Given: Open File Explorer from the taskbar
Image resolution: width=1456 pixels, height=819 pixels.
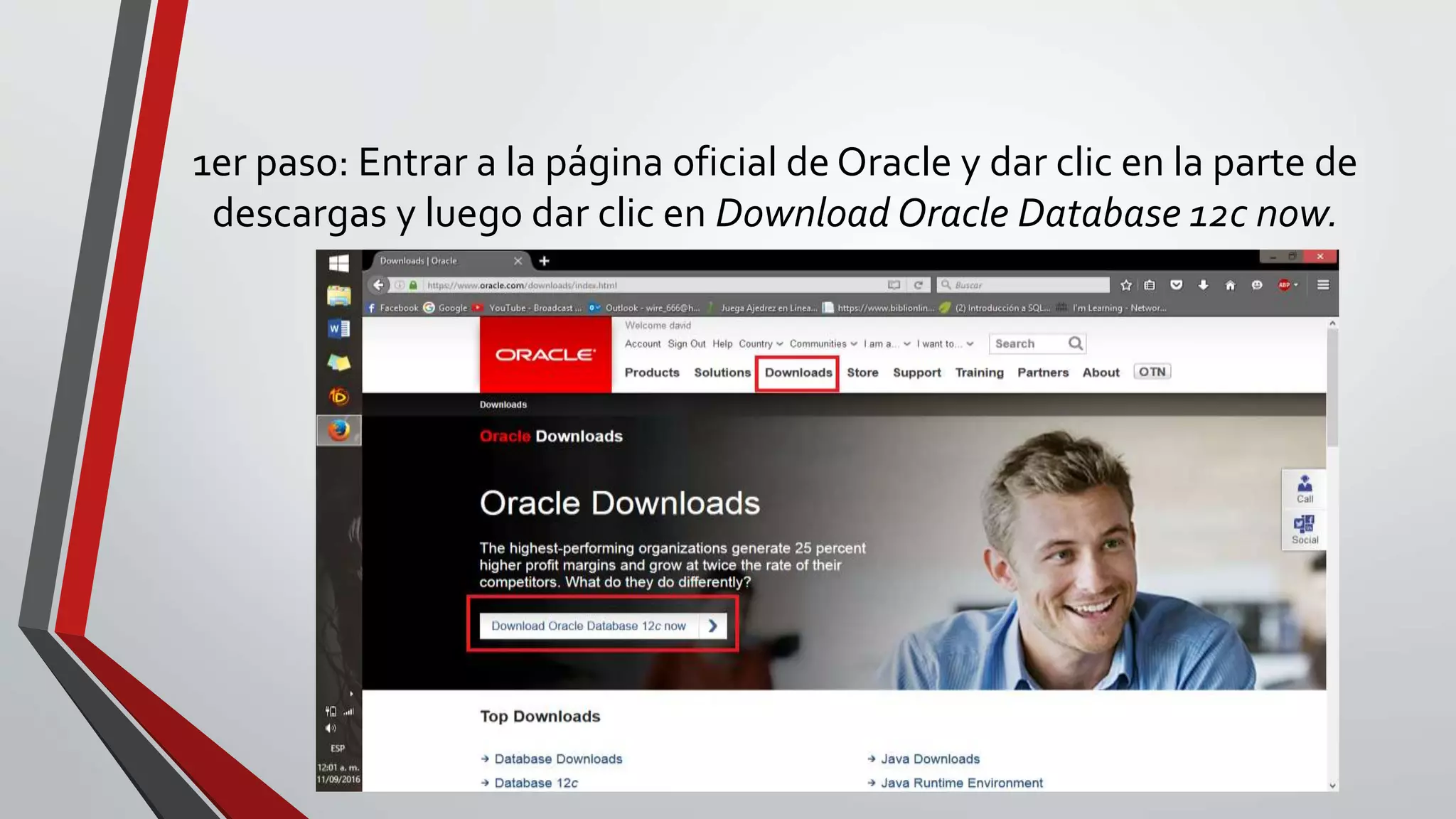Looking at the screenshot, I should coord(338,296).
